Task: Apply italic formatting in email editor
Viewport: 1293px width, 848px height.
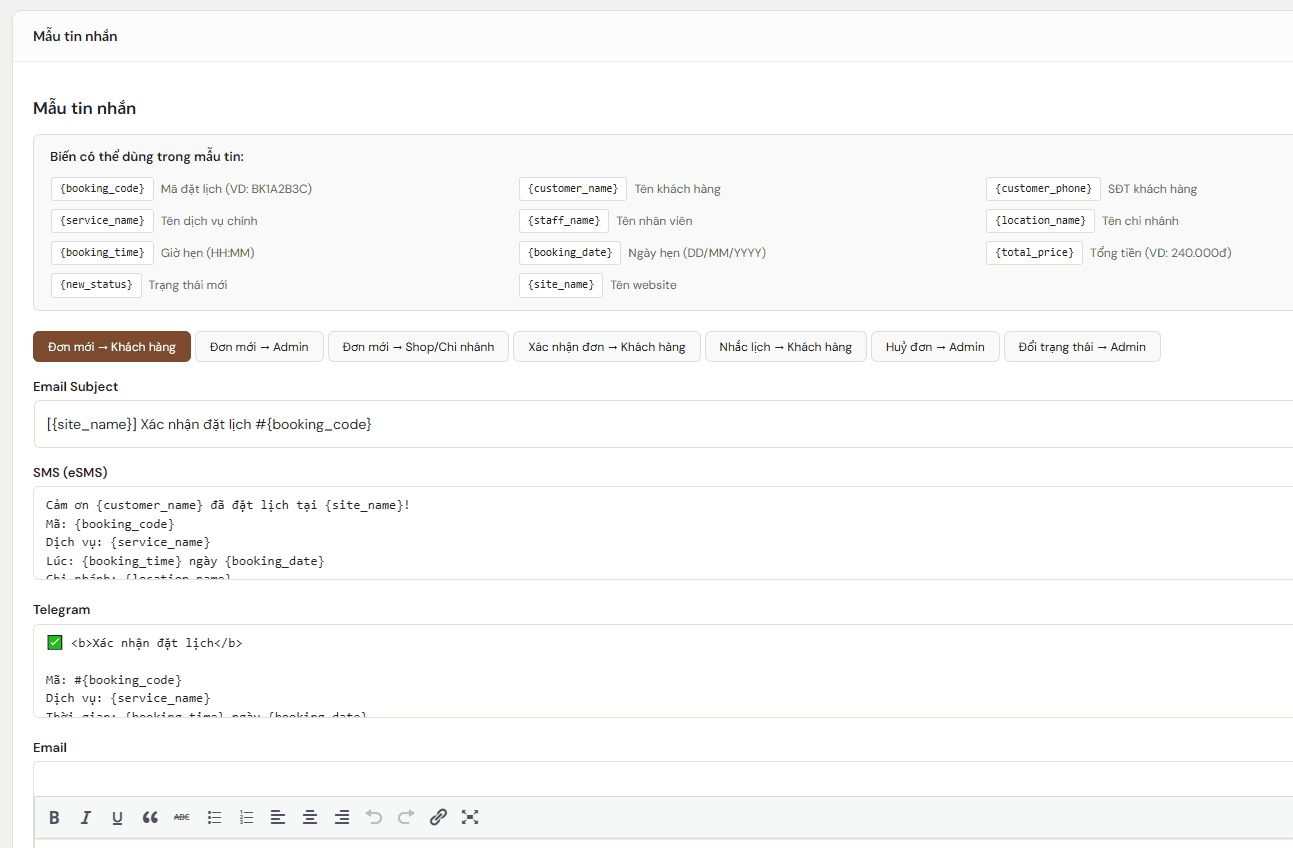Action: pos(86,817)
